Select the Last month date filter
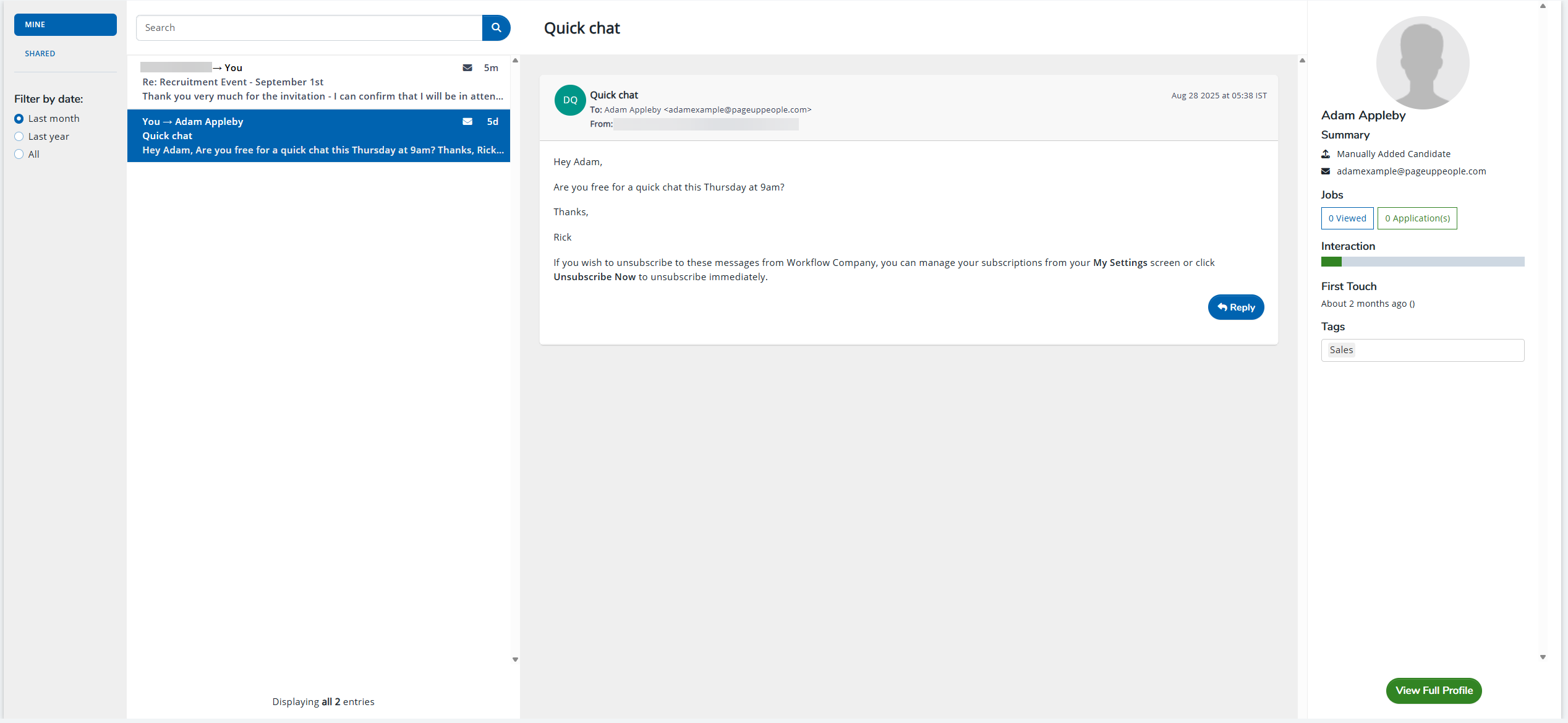 [x=19, y=119]
